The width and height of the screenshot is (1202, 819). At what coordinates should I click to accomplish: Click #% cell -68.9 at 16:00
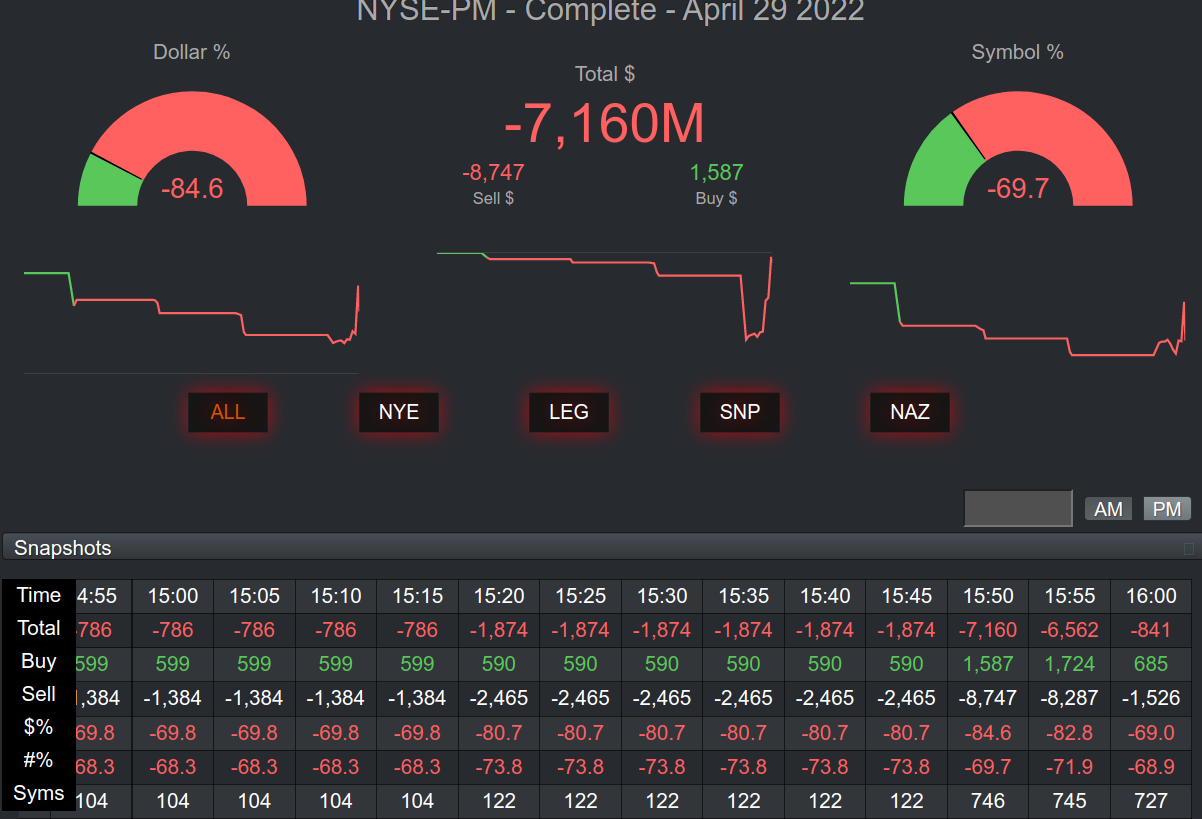click(1151, 766)
